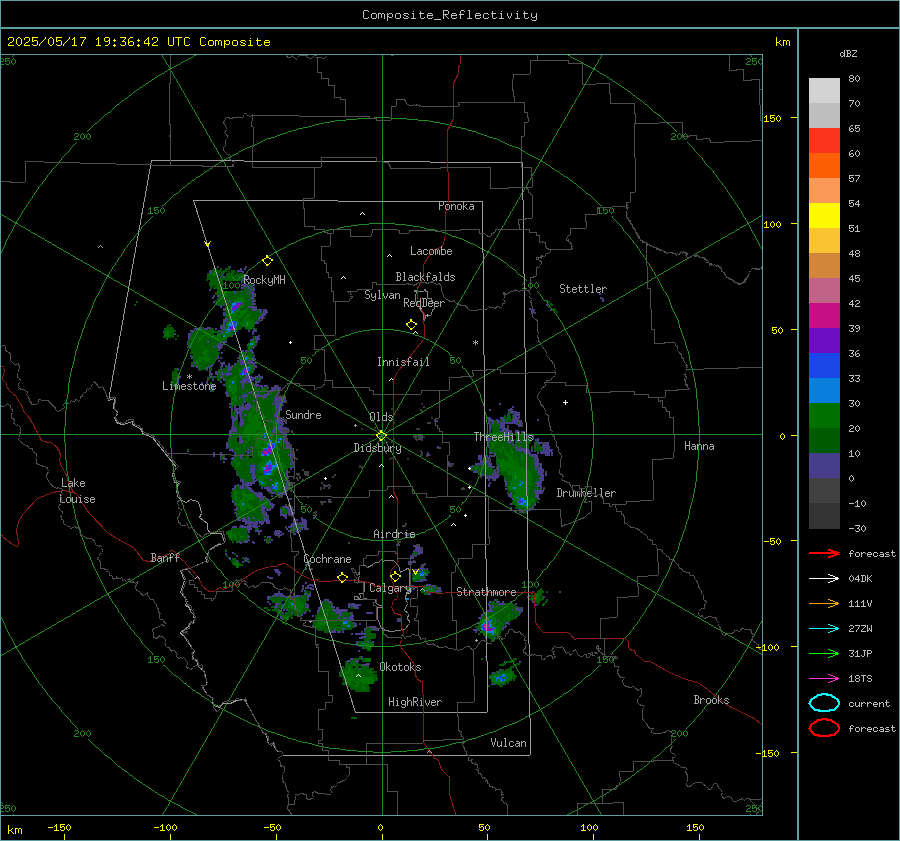This screenshot has width=900, height=841.
Task: Click the yellow diamond marker below RedDeer
Action: point(411,325)
